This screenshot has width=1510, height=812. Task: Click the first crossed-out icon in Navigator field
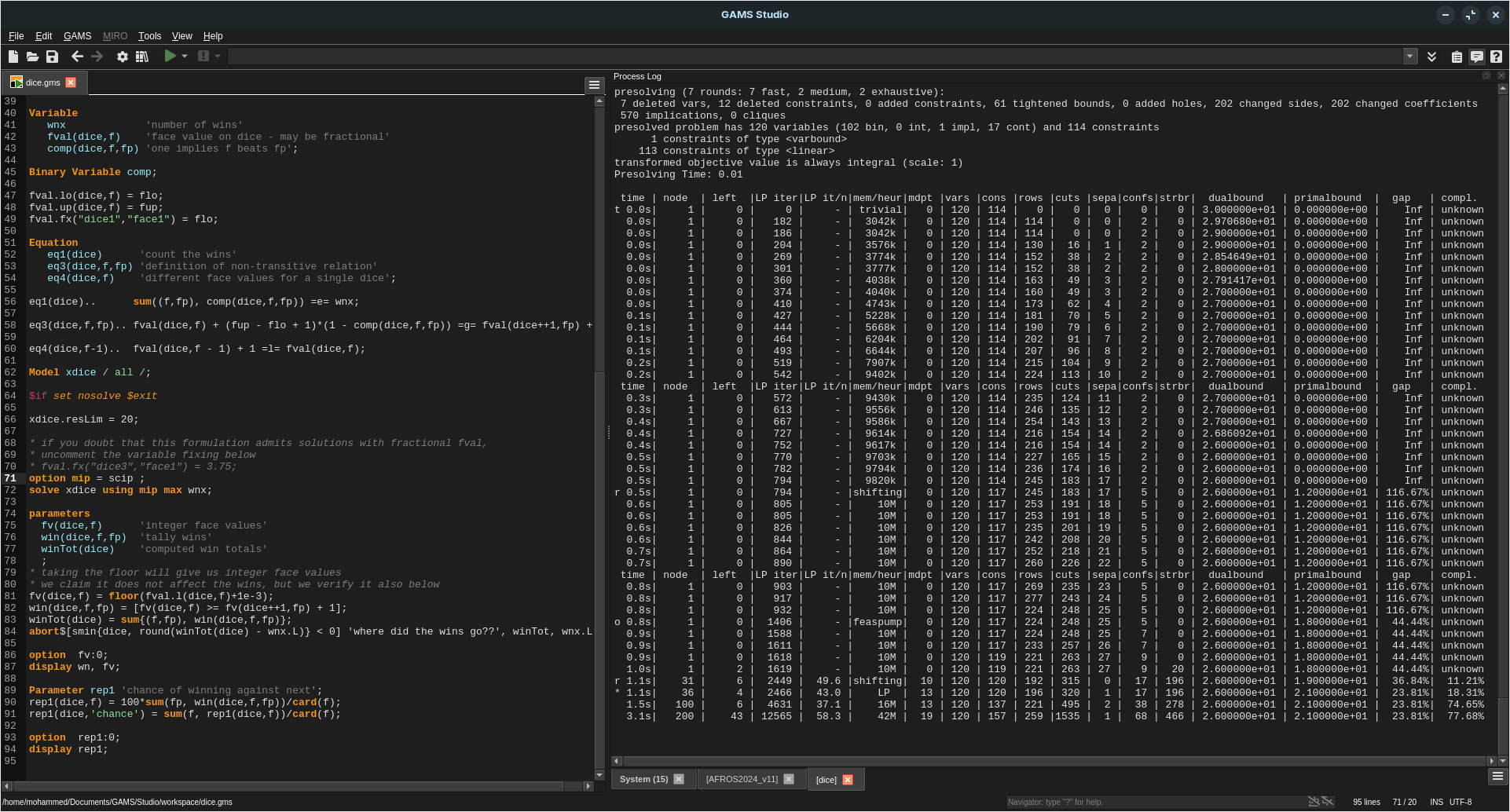(1314, 802)
